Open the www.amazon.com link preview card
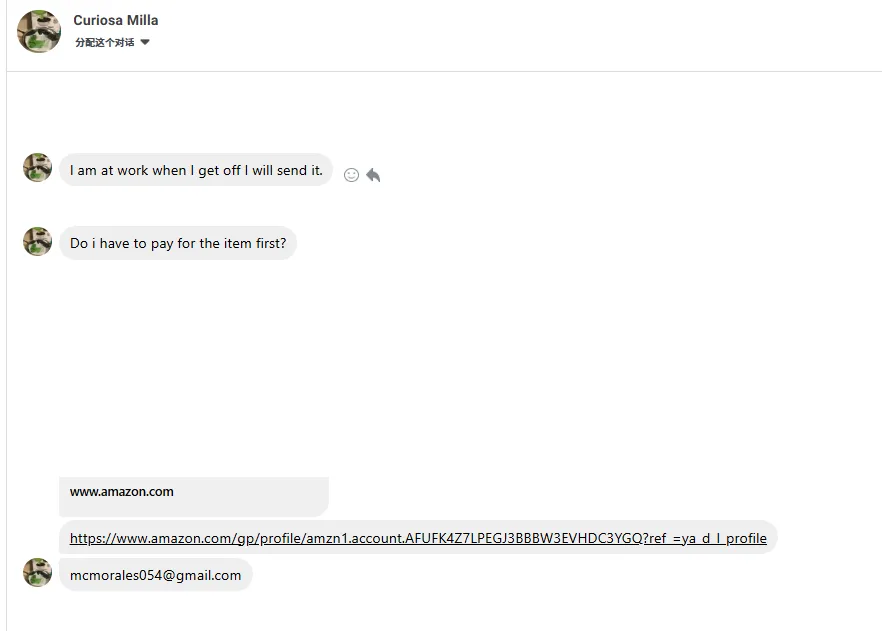Viewport: 882px width, 631px height. [194, 494]
